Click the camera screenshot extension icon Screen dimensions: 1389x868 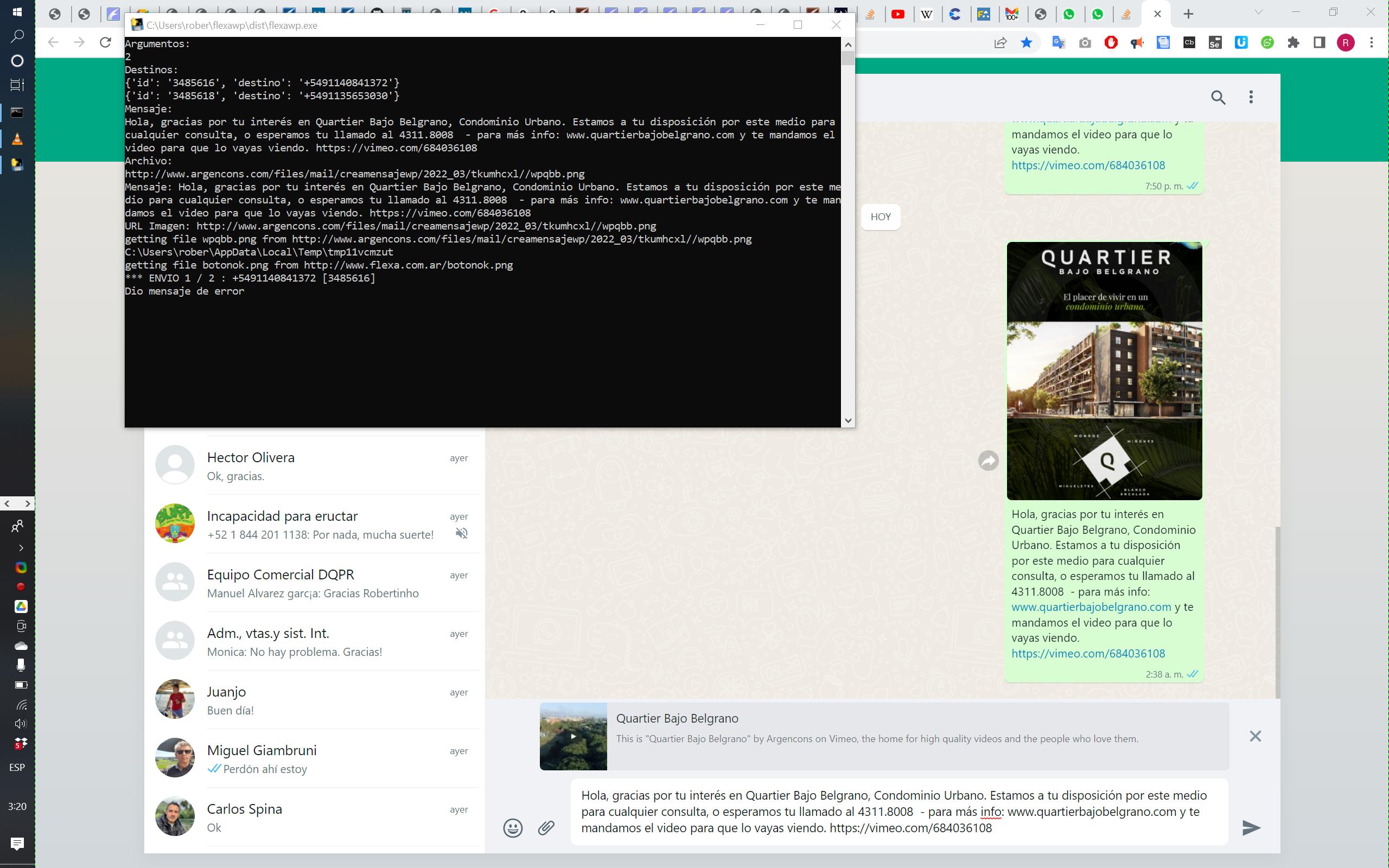coord(1085,42)
